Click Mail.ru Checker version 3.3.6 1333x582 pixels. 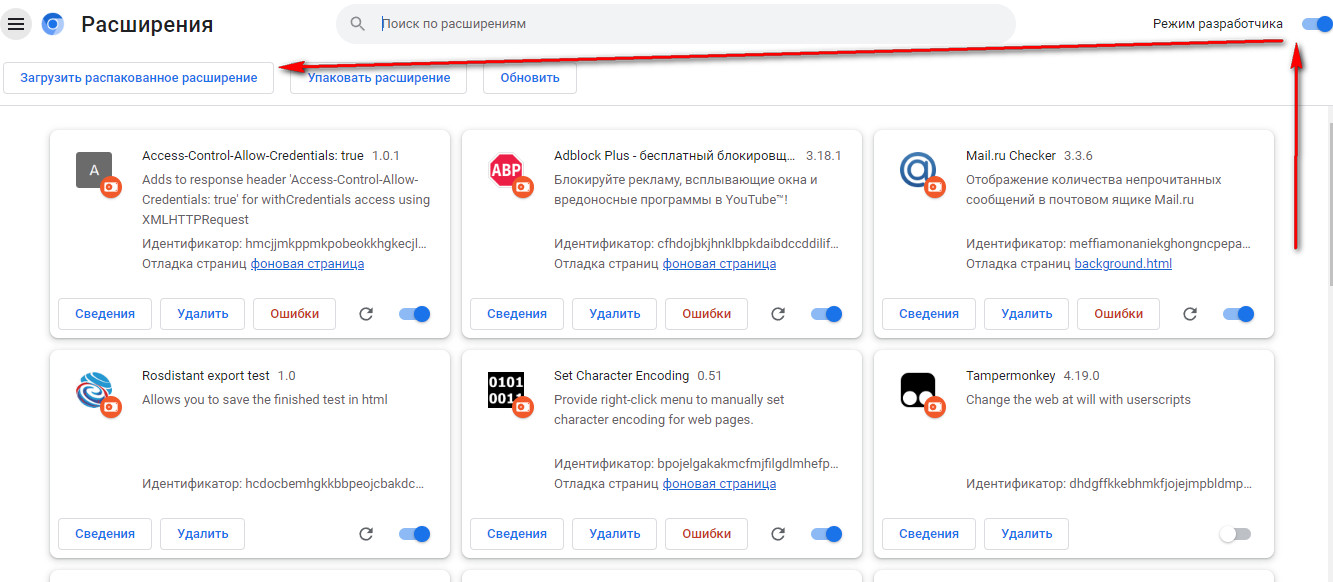point(1078,156)
